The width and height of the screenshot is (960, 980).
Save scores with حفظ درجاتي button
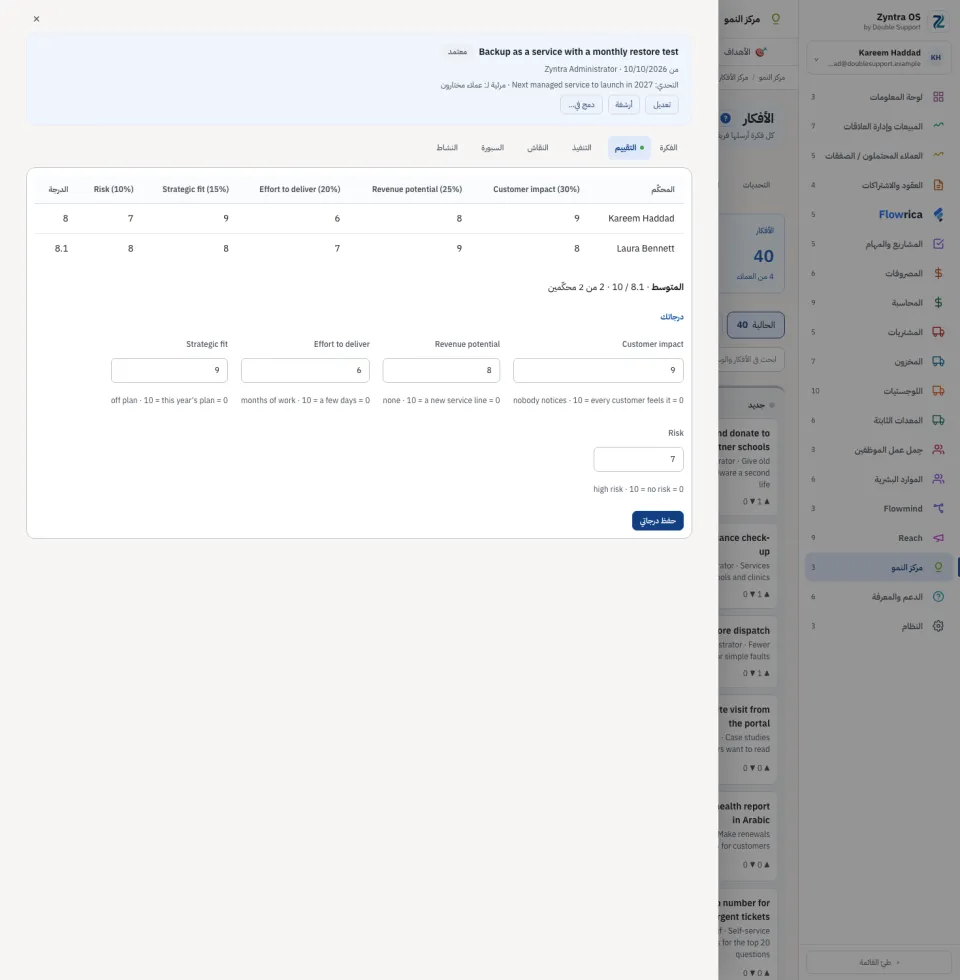tap(658, 521)
